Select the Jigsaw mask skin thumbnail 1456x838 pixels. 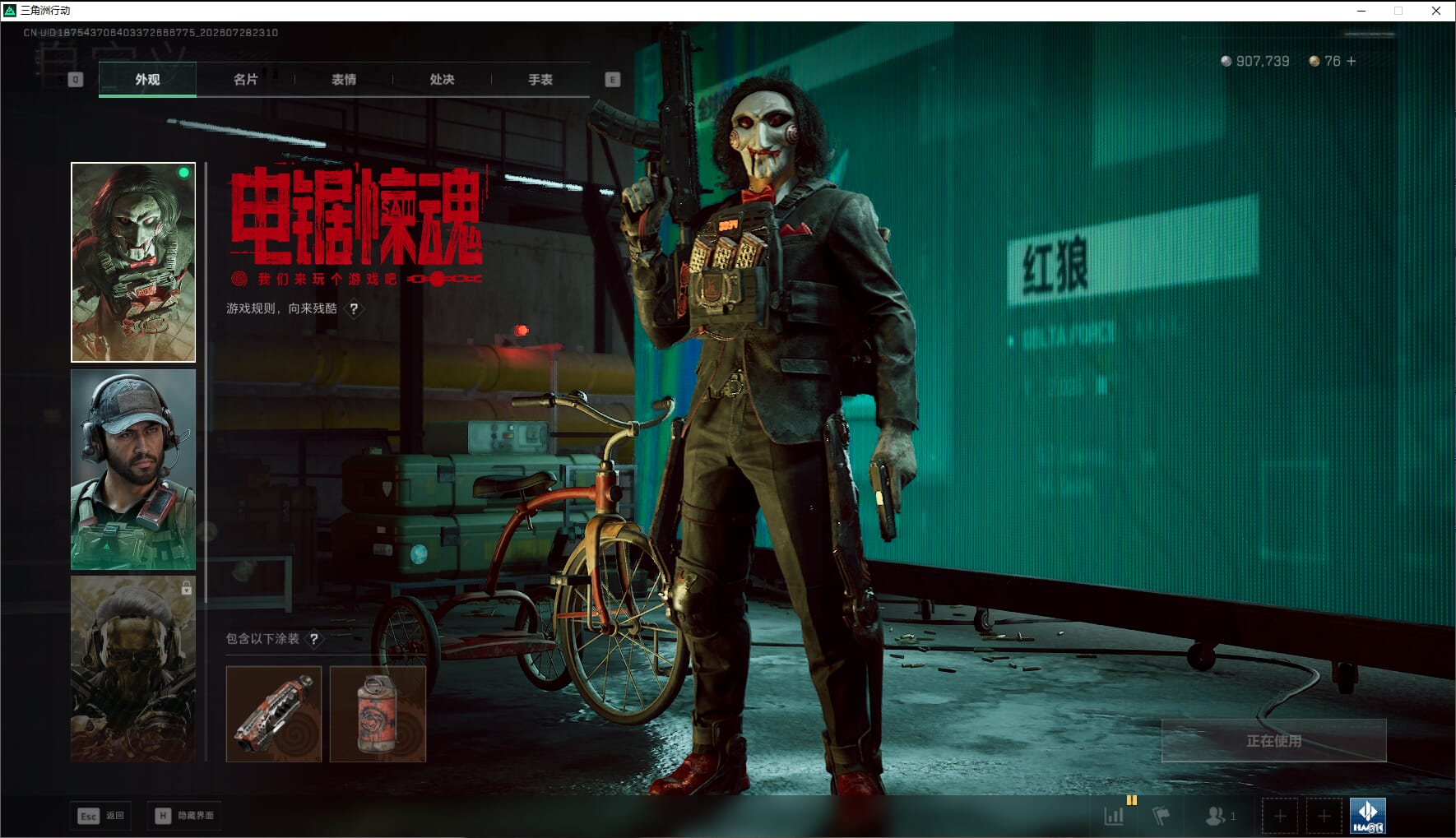(x=133, y=262)
